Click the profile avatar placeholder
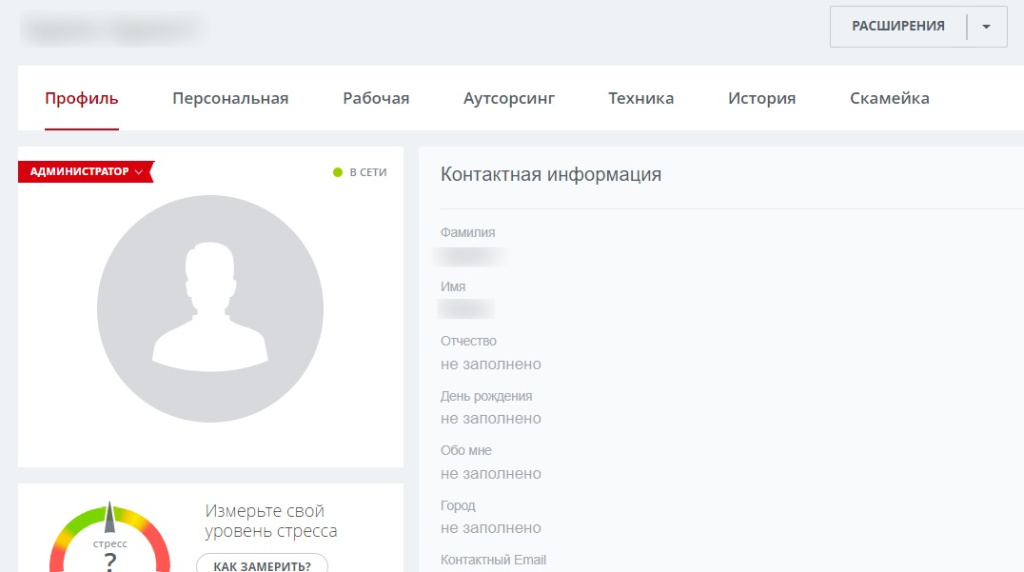 click(210, 308)
